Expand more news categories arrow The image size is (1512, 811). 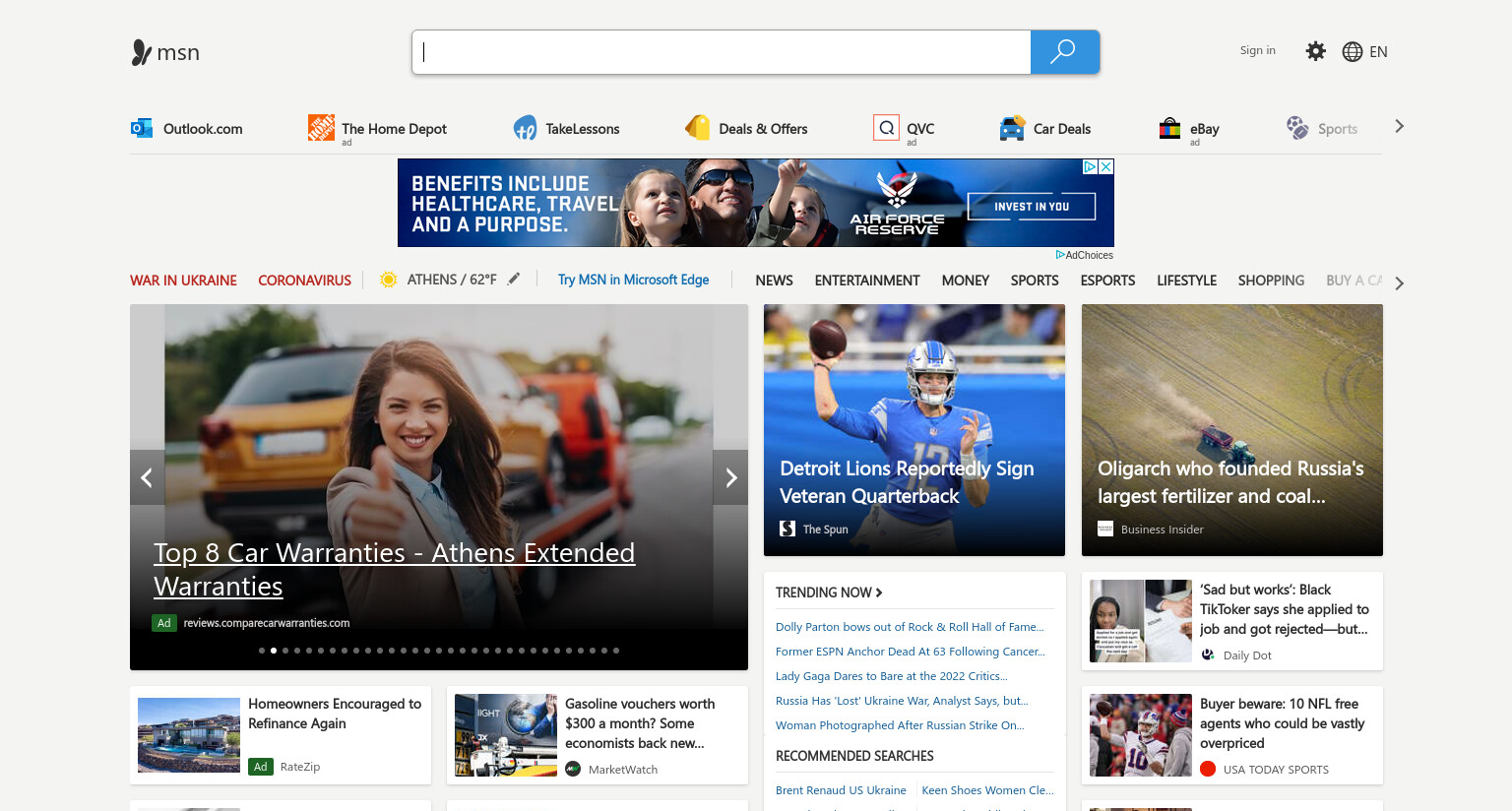[1399, 283]
